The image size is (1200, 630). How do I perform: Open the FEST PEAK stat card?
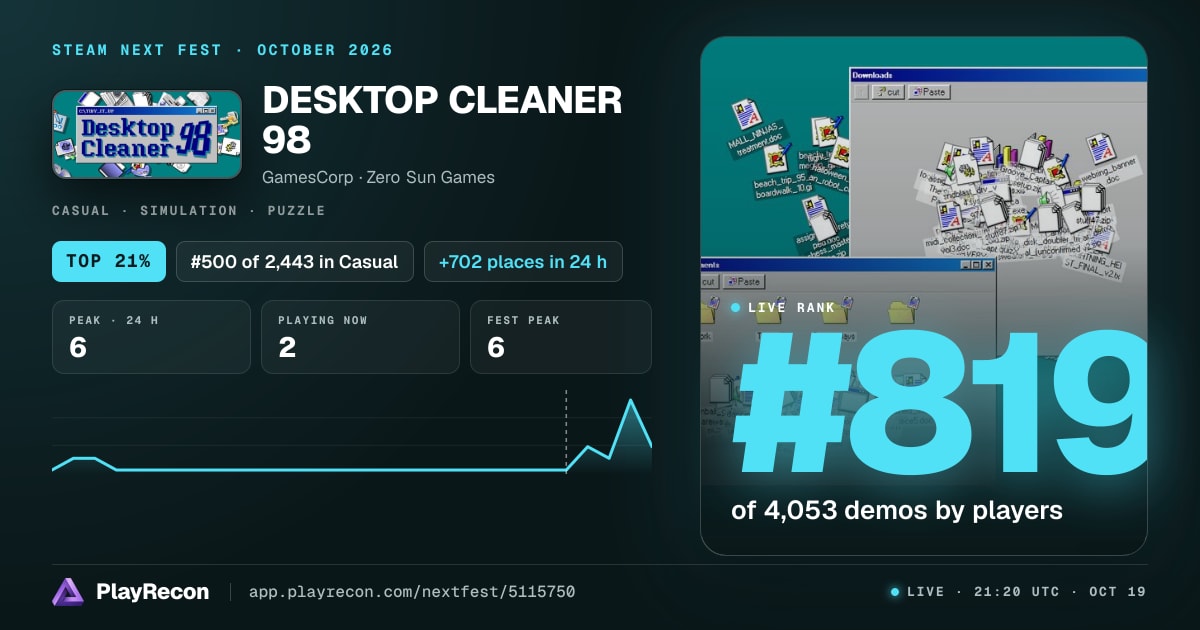tap(561, 337)
